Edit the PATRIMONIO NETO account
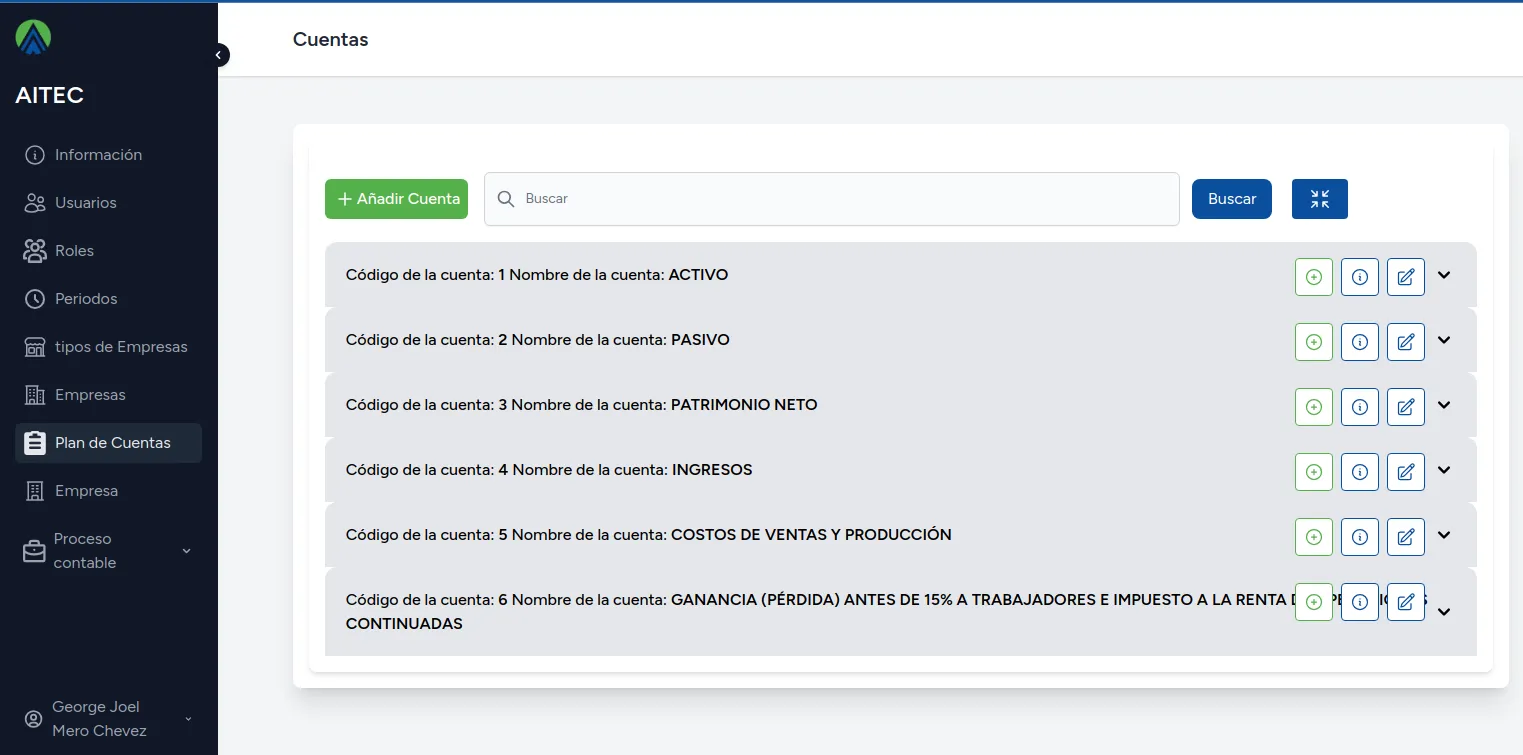The image size is (1523, 755). 1406,407
